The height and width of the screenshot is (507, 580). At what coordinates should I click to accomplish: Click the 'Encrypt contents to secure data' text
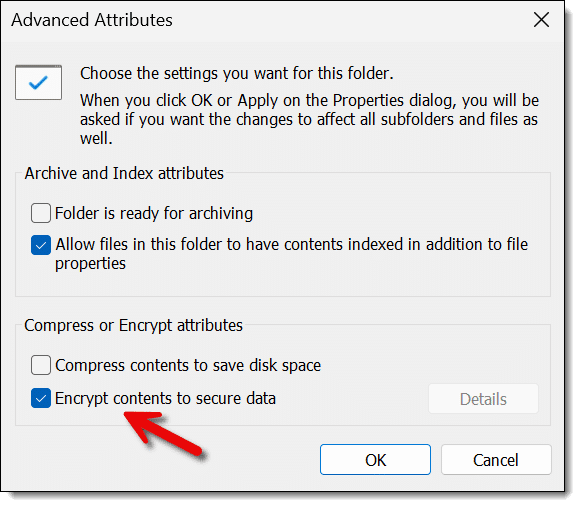pos(165,399)
